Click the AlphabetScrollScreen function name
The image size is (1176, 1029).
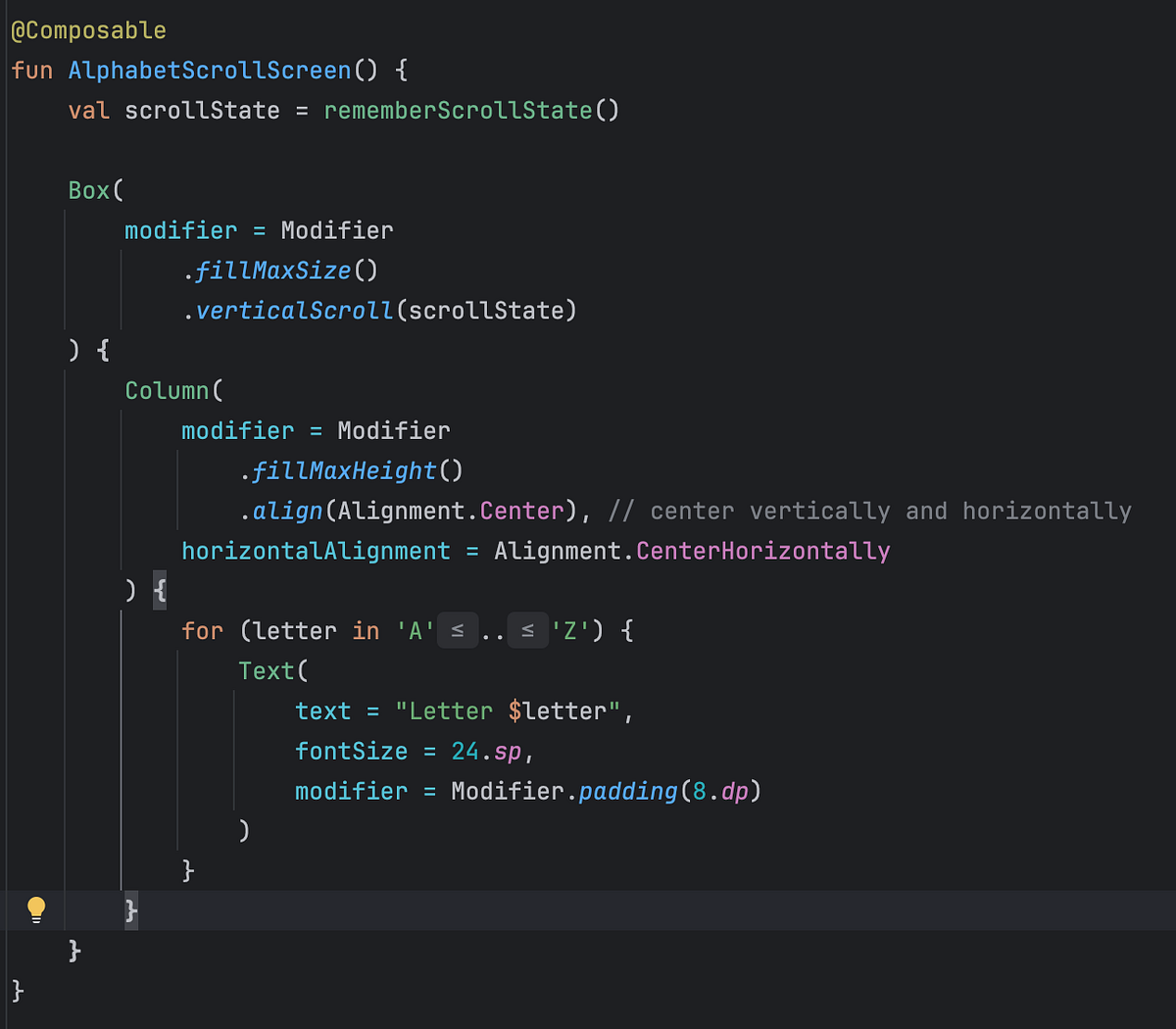(209, 70)
